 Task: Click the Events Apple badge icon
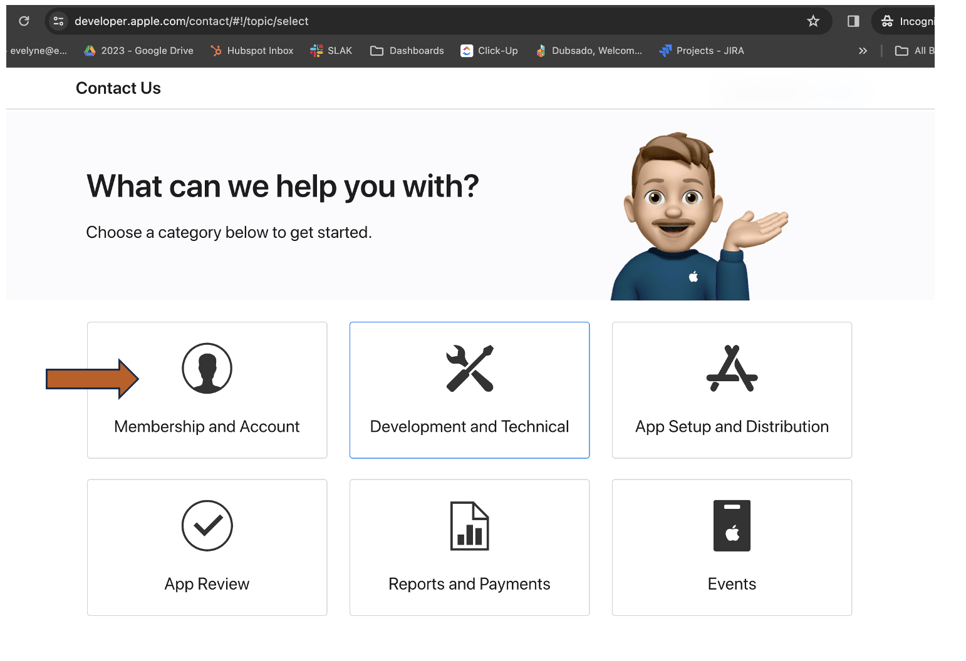(x=731, y=526)
